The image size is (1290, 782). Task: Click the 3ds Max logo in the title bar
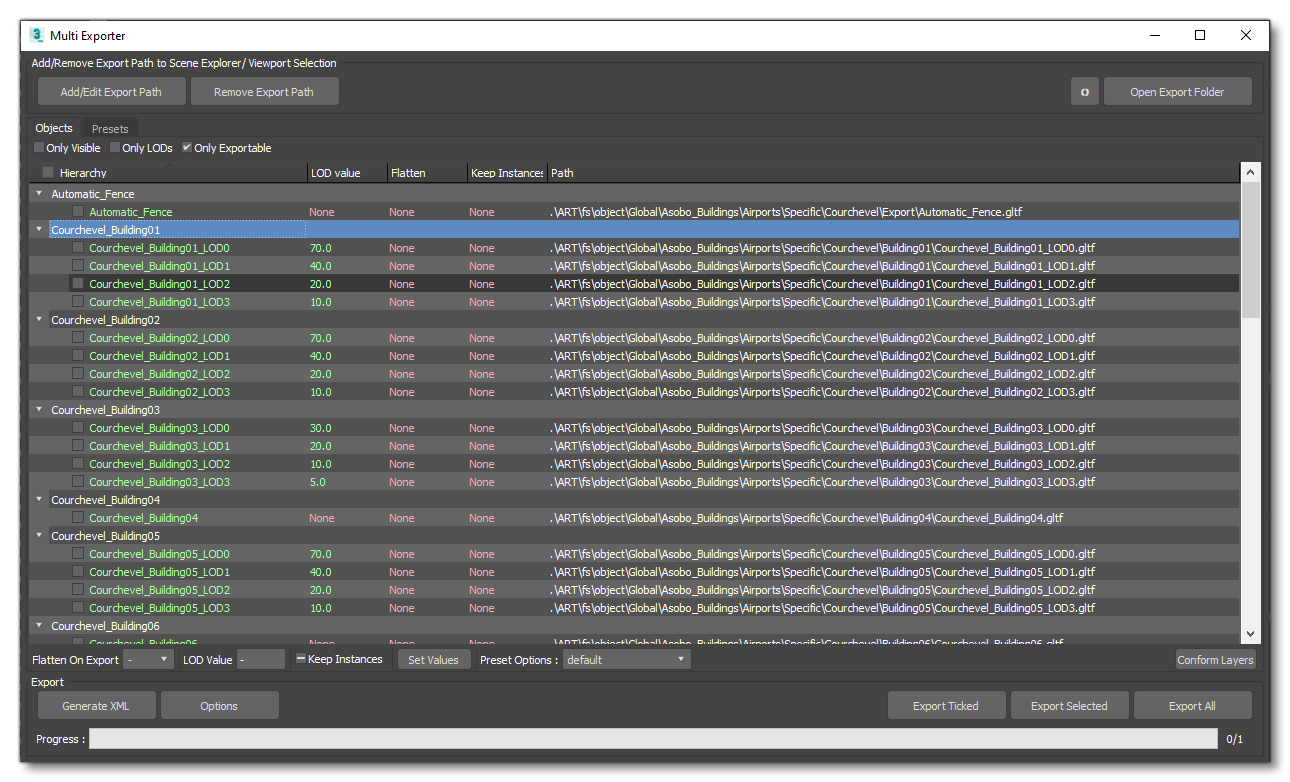pos(35,35)
